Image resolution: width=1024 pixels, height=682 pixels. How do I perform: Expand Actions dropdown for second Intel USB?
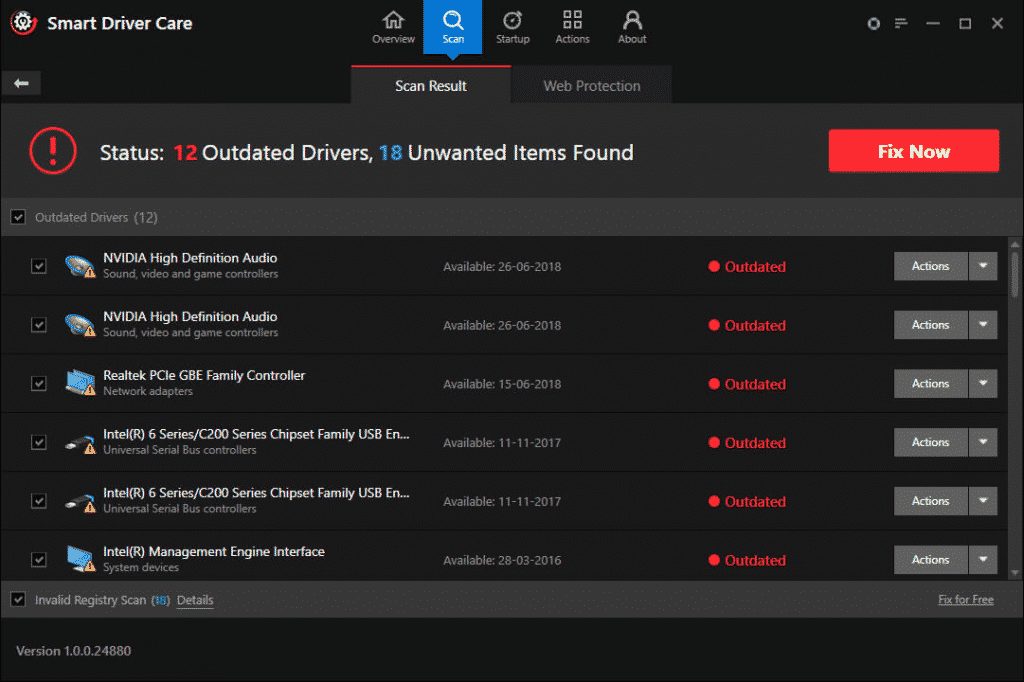coord(983,501)
